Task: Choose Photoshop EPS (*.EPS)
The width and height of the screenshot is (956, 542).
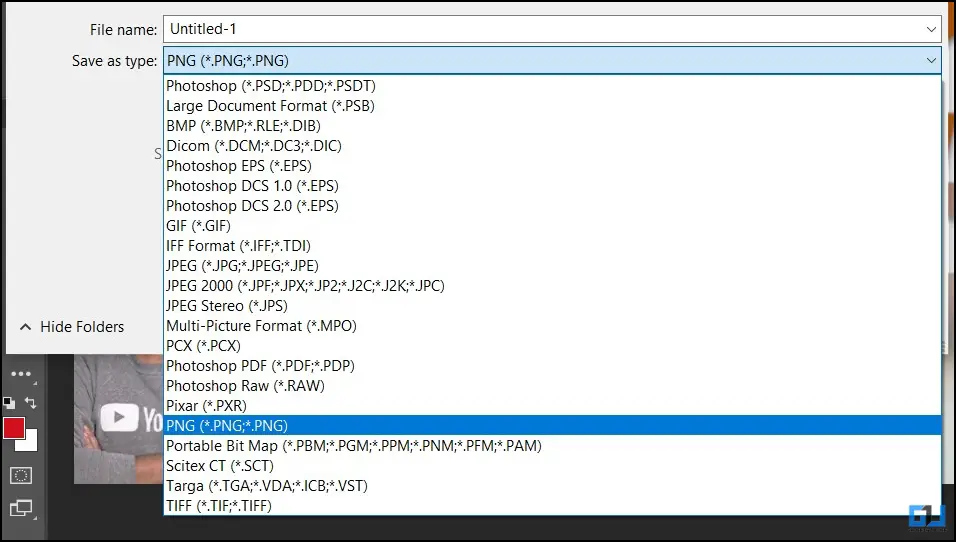Action: [x=552, y=166]
